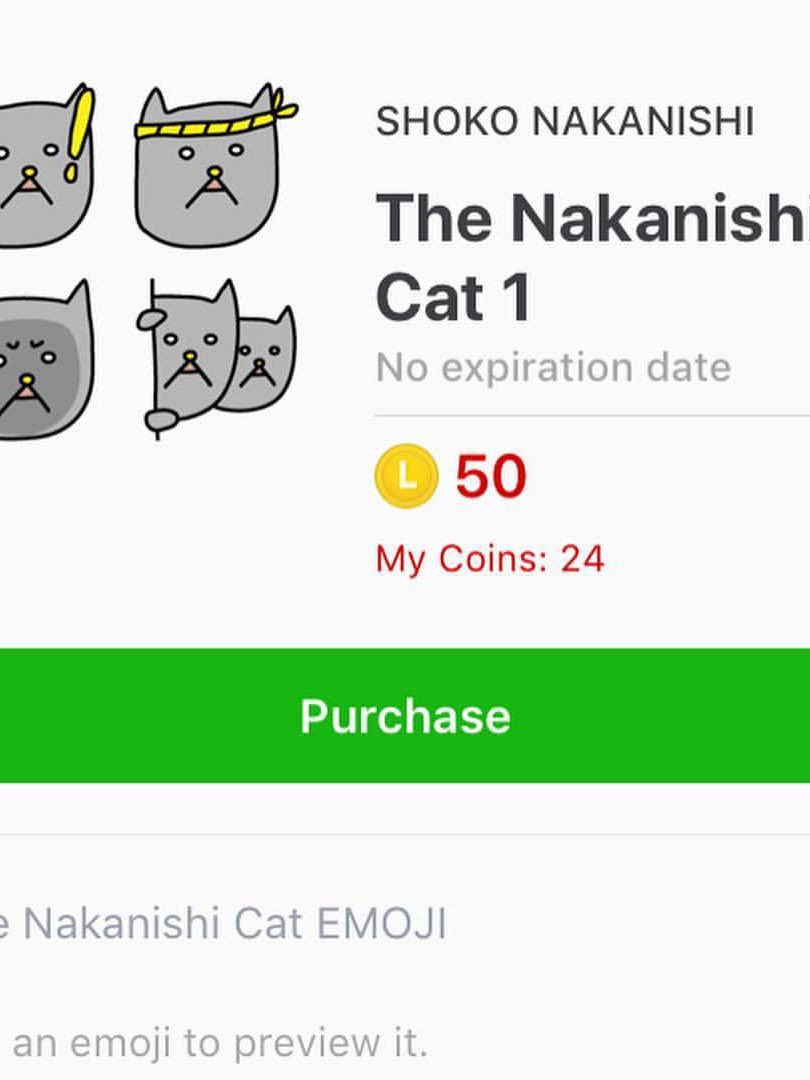810x1080 pixels.
Task: Click the price of 50 coins
Action: 490,476
